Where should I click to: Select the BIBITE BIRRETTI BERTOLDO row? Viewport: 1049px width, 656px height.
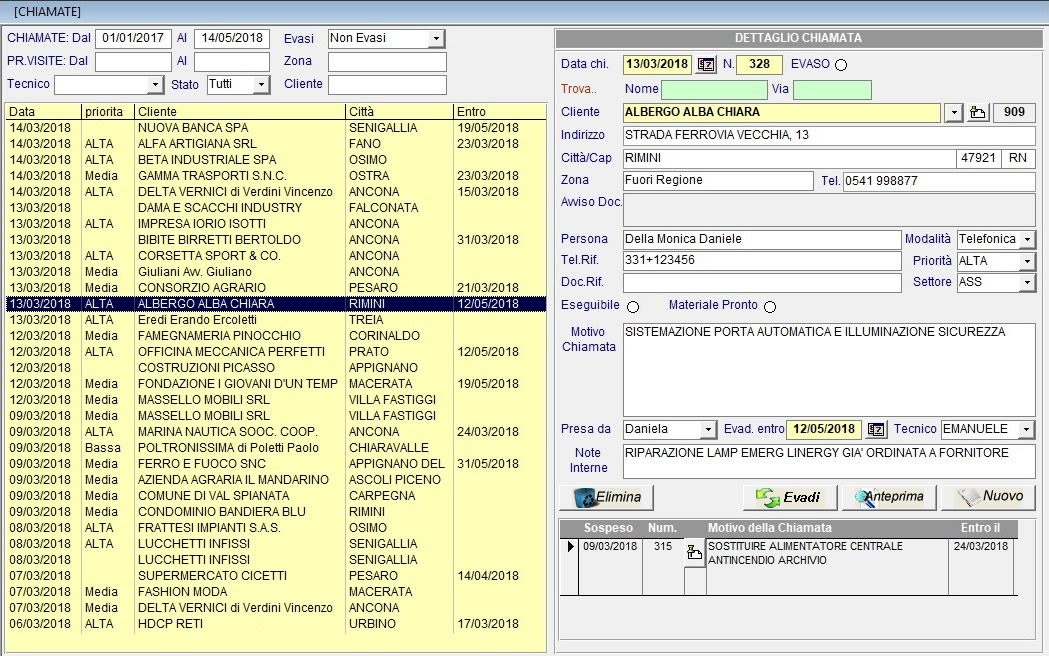(276, 240)
